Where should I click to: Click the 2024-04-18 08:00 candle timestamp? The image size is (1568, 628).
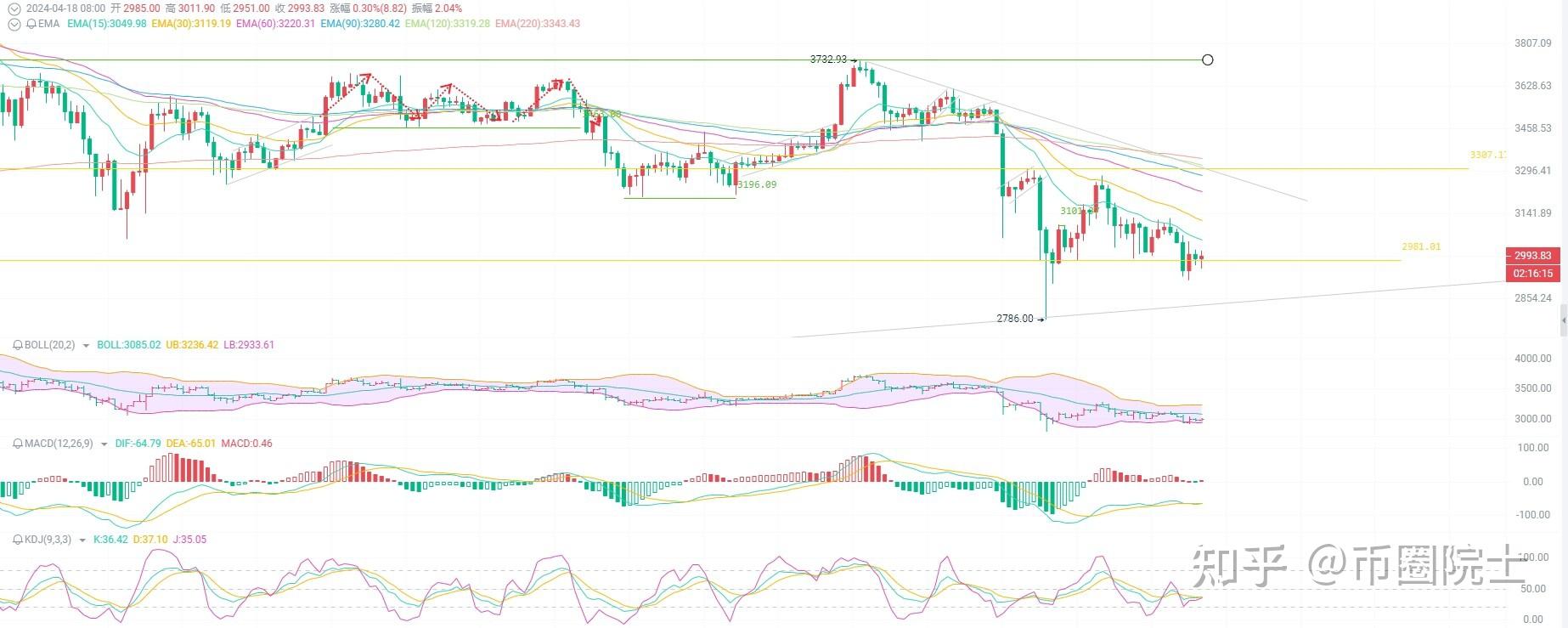[x=65, y=8]
